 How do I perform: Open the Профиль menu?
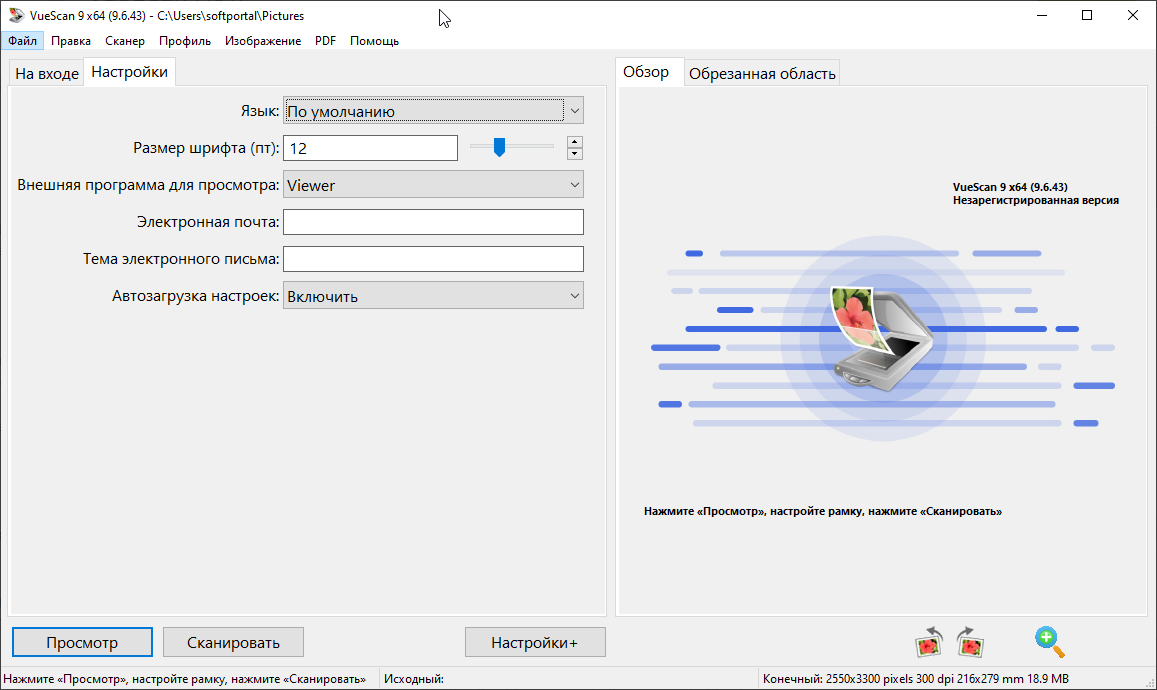coord(184,41)
